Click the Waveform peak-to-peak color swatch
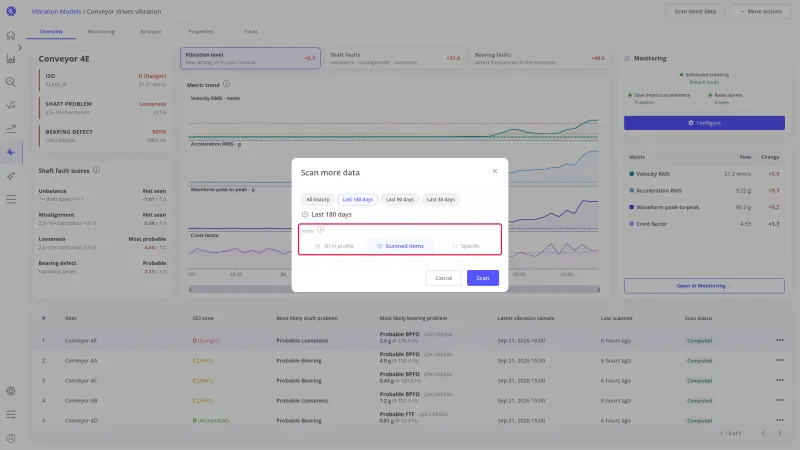Viewport: 800px width, 450px height. tap(632, 207)
